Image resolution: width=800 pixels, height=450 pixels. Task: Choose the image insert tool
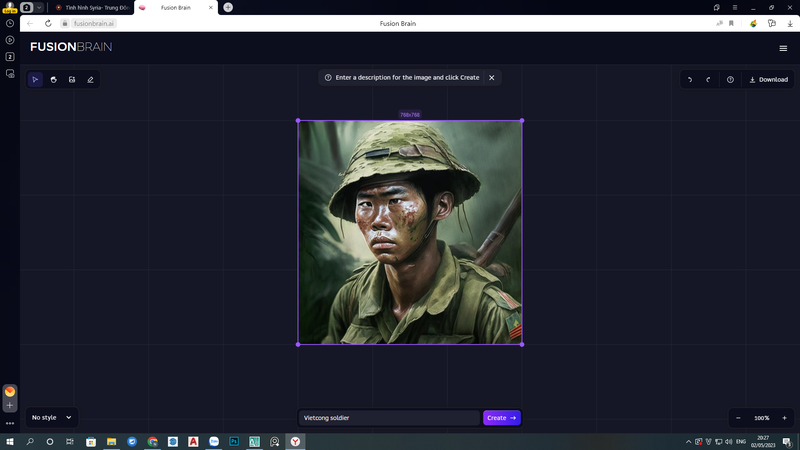72,80
